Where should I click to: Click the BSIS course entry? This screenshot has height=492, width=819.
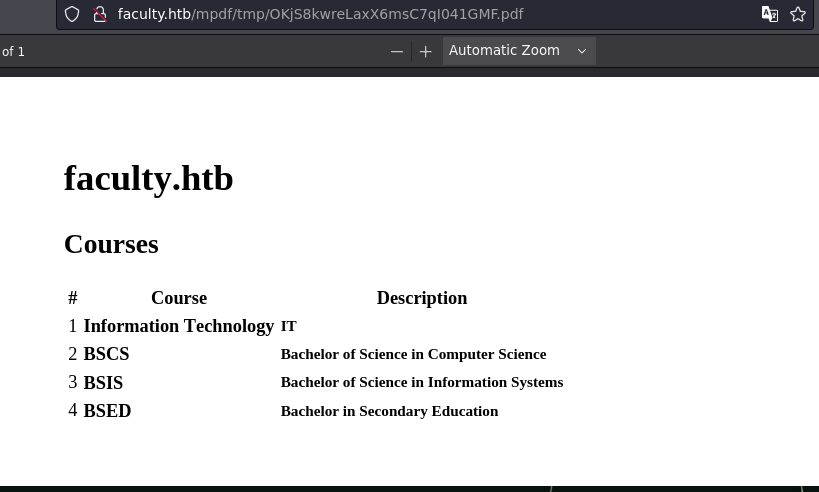point(103,383)
